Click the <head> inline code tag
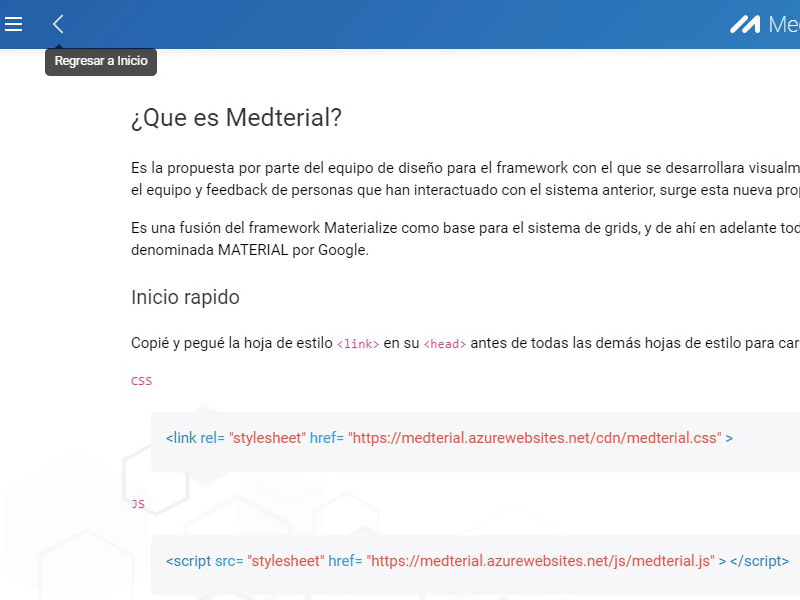Viewport: 800px width, 600px height. (x=444, y=344)
